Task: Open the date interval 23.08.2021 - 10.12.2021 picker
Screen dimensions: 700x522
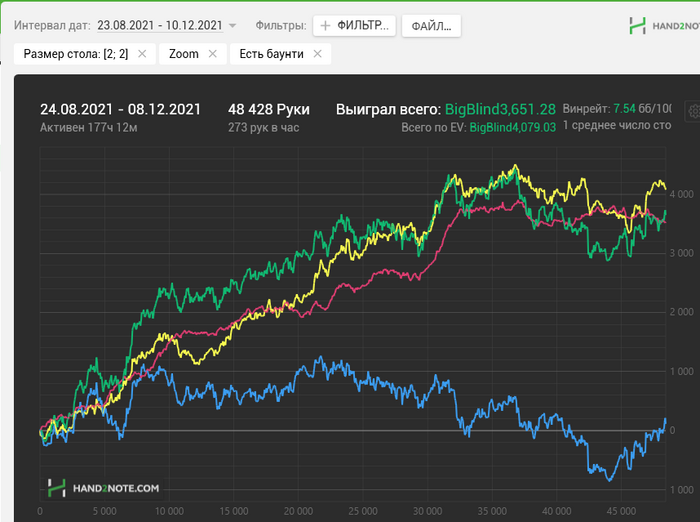Action: tap(160, 25)
